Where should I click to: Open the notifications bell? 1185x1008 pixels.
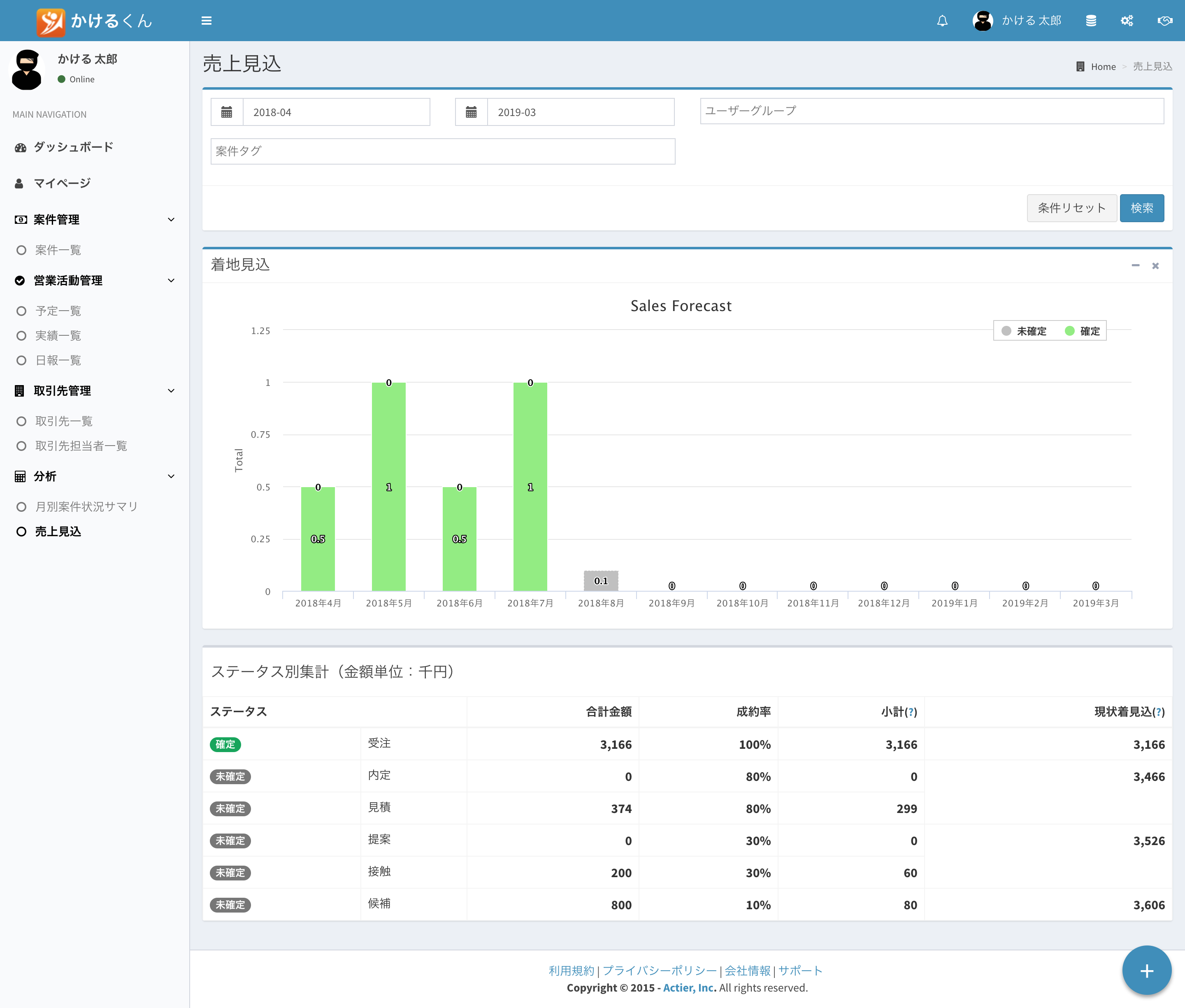tap(942, 21)
